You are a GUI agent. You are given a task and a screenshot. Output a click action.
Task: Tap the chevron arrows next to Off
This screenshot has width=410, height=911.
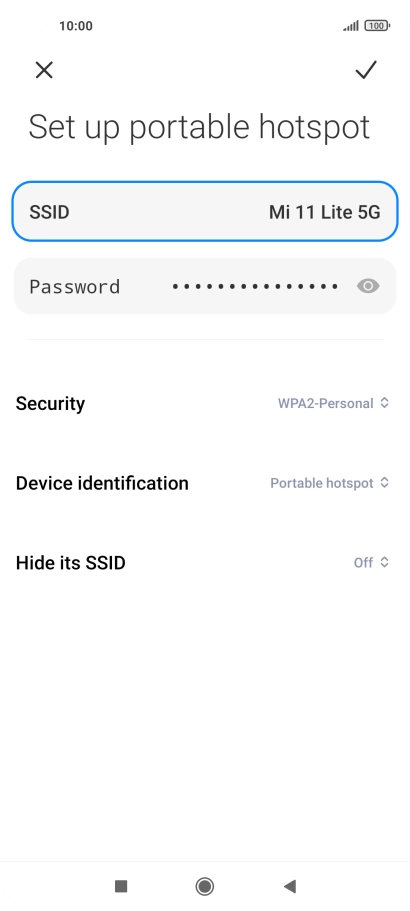point(384,562)
